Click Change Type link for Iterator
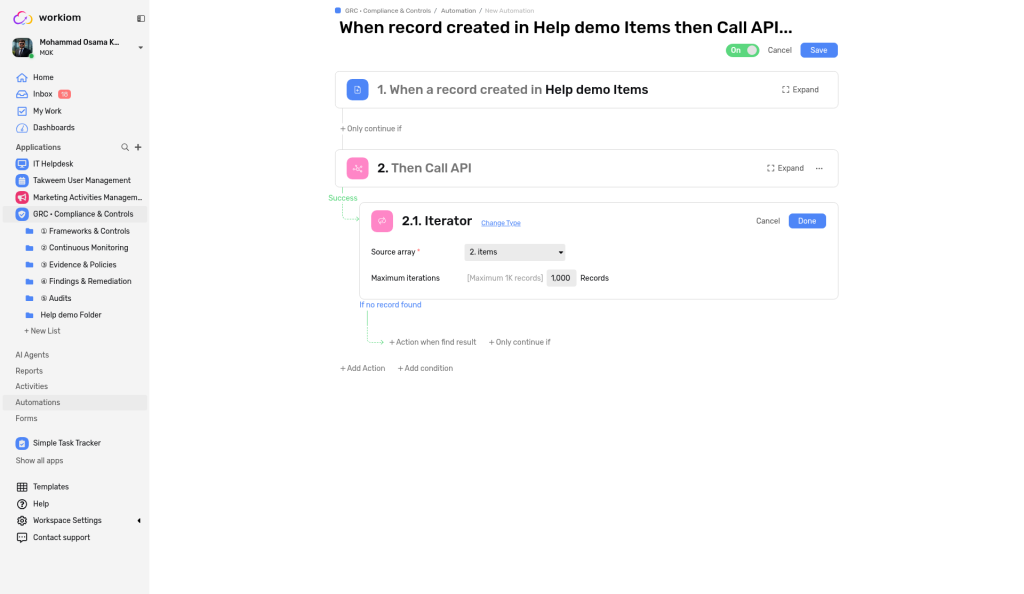1024x594 pixels. tap(501, 223)
